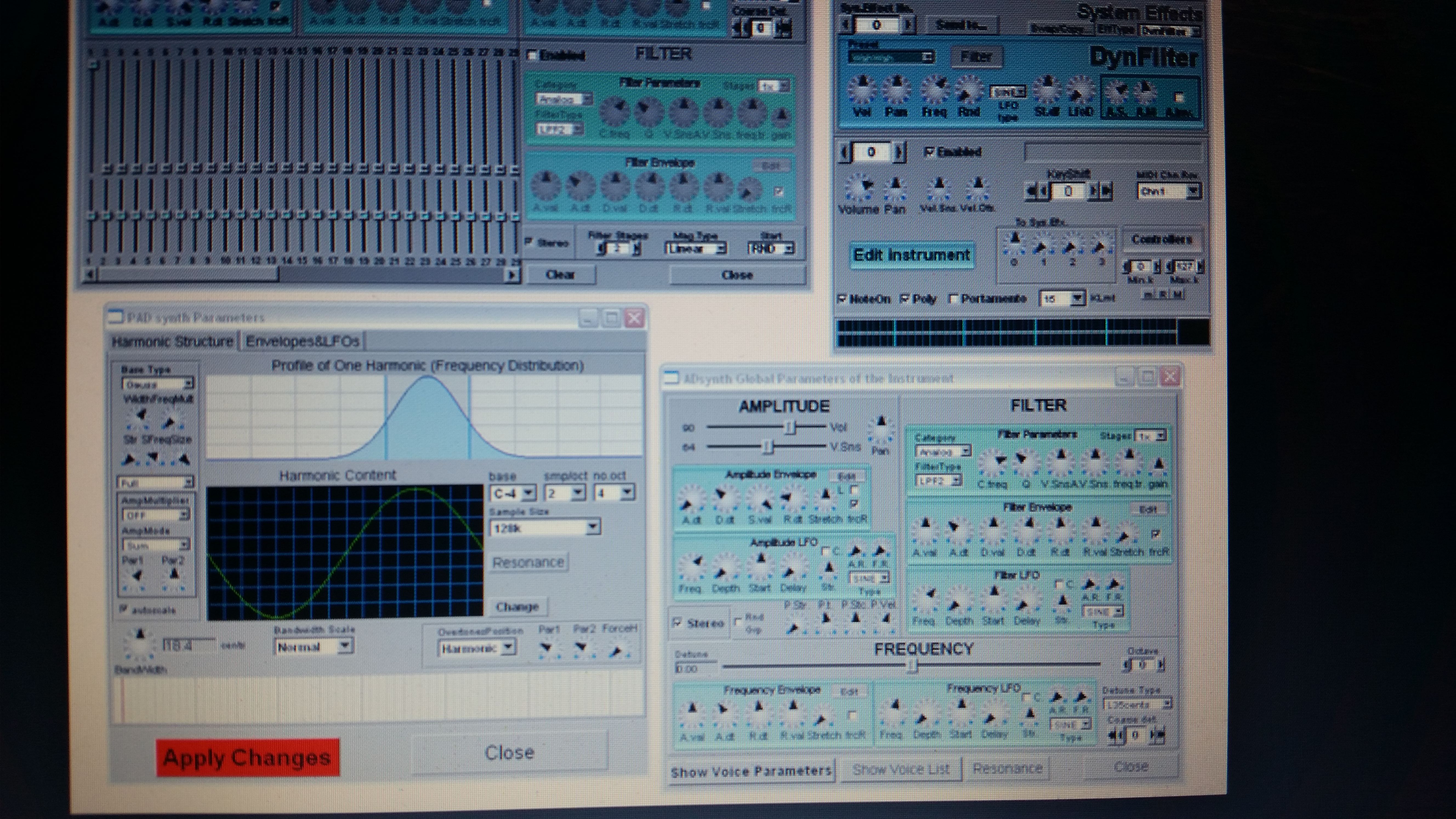Click the ForceH knob in PADsynth
The image size is (1456, 819).
[x=619, y=649]
